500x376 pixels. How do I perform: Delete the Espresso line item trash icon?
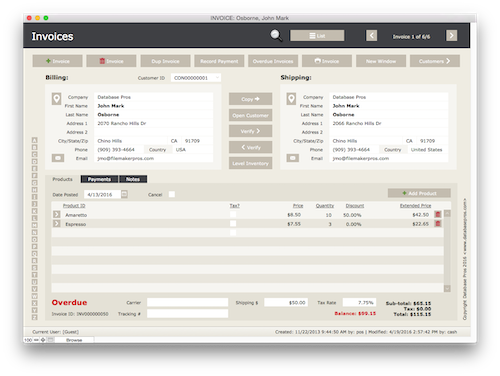pos(438,223)
